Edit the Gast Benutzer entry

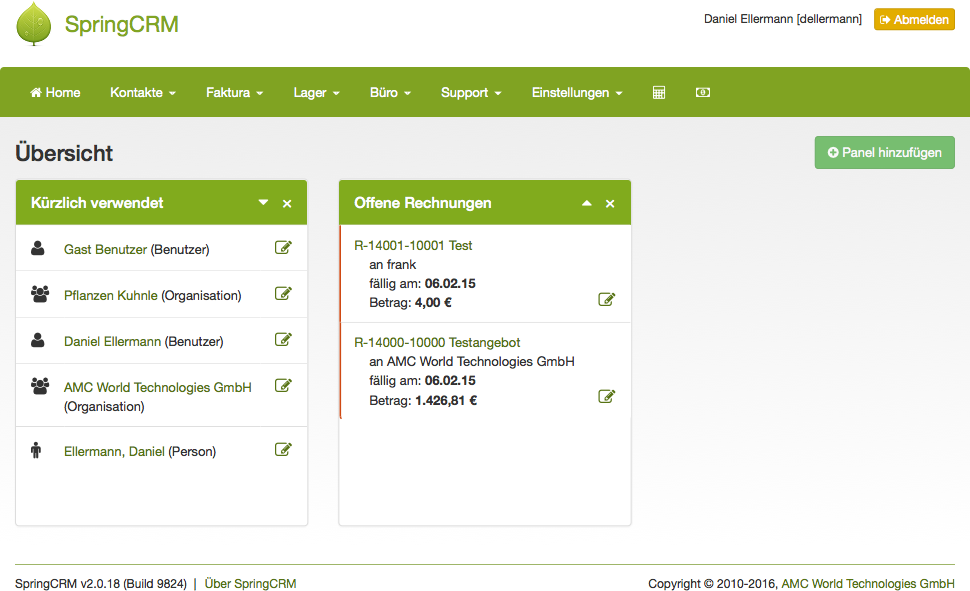coord(283,248)
